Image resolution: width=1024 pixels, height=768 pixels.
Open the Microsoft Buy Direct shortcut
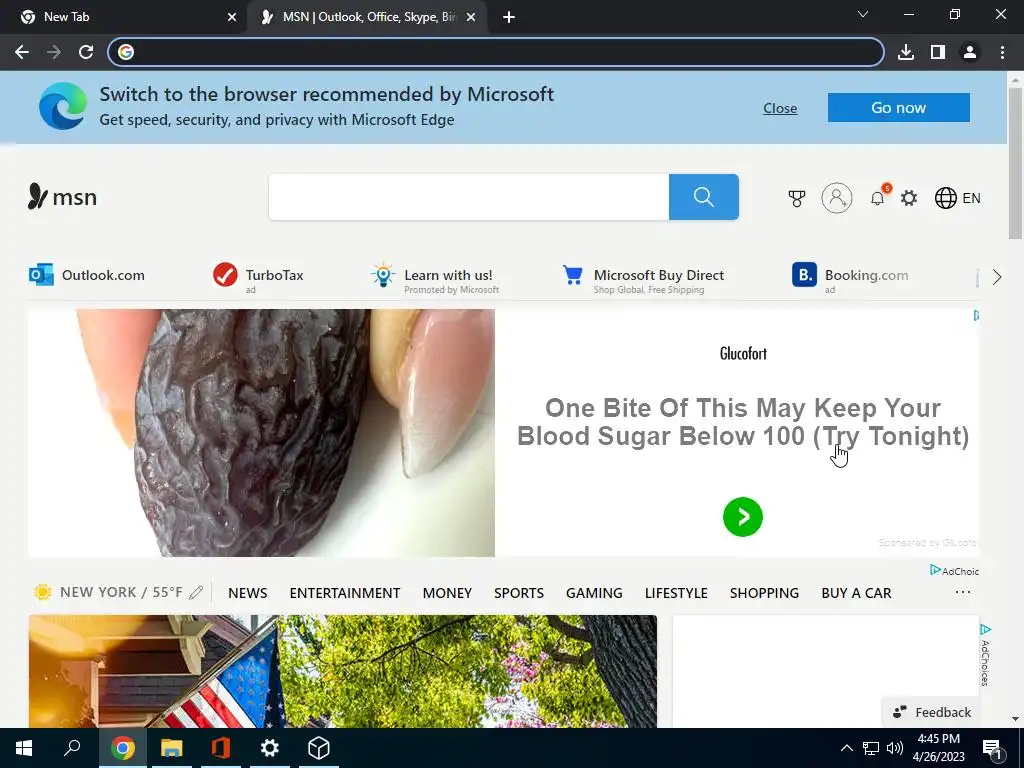(x=643, y=278)
